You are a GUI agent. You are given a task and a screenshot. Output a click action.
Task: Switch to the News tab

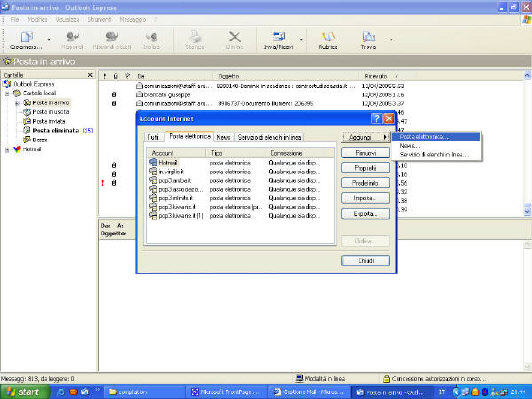pyautogui.click(x=223, y=137)
